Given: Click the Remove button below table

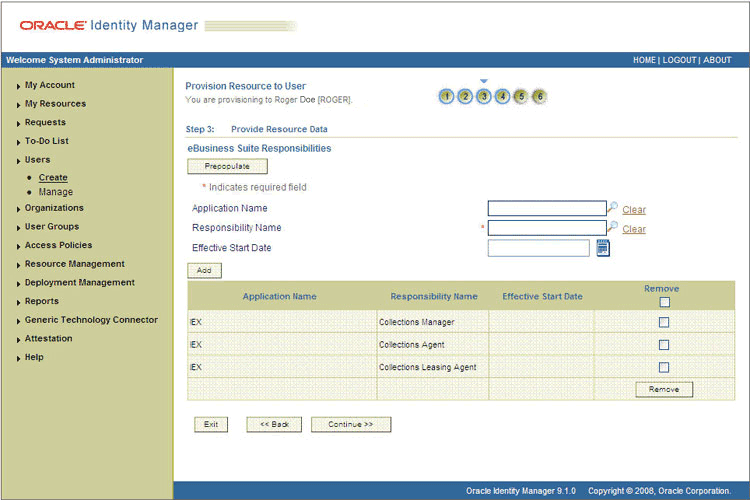Looking at the screenshot, I should pyautogui.click(x=664, y=389).
